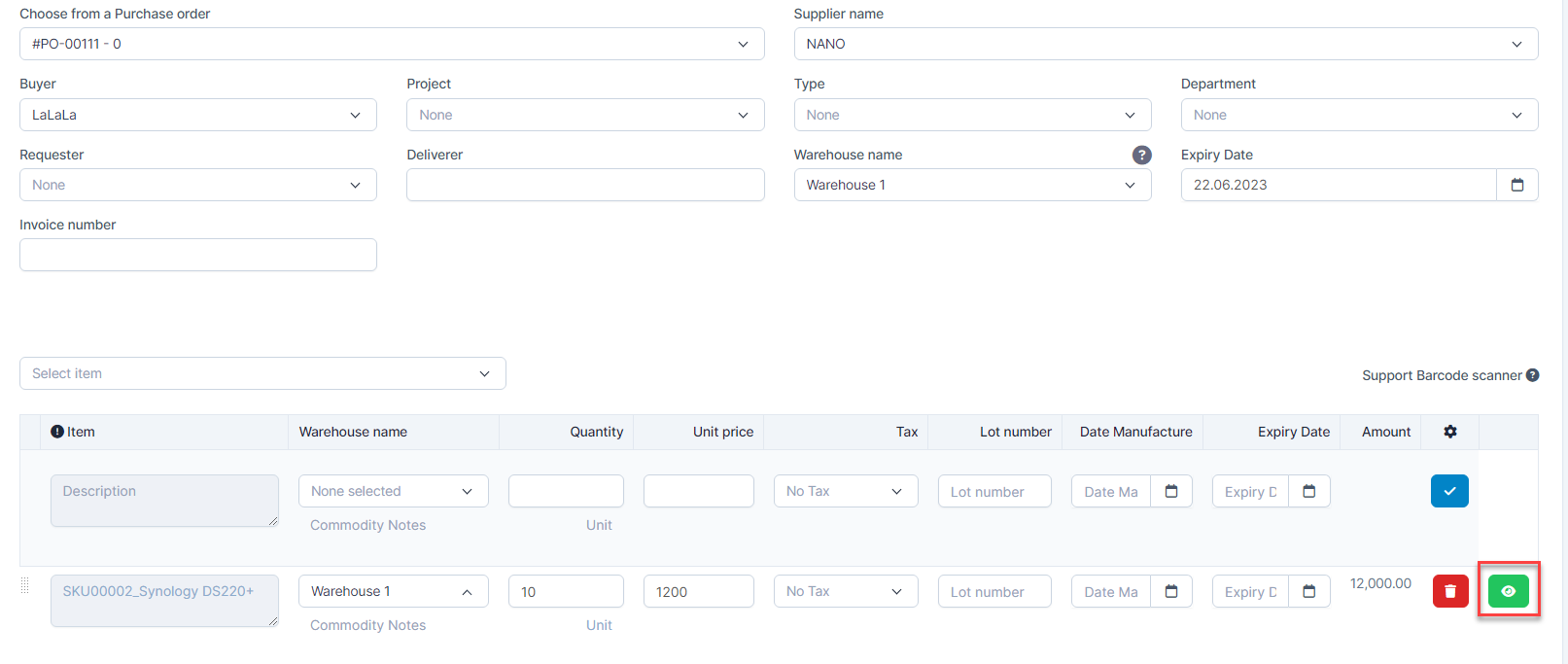Open Expiry Date calendar in Synology row
This screenshot has height=664, width=1568.
1308,591
